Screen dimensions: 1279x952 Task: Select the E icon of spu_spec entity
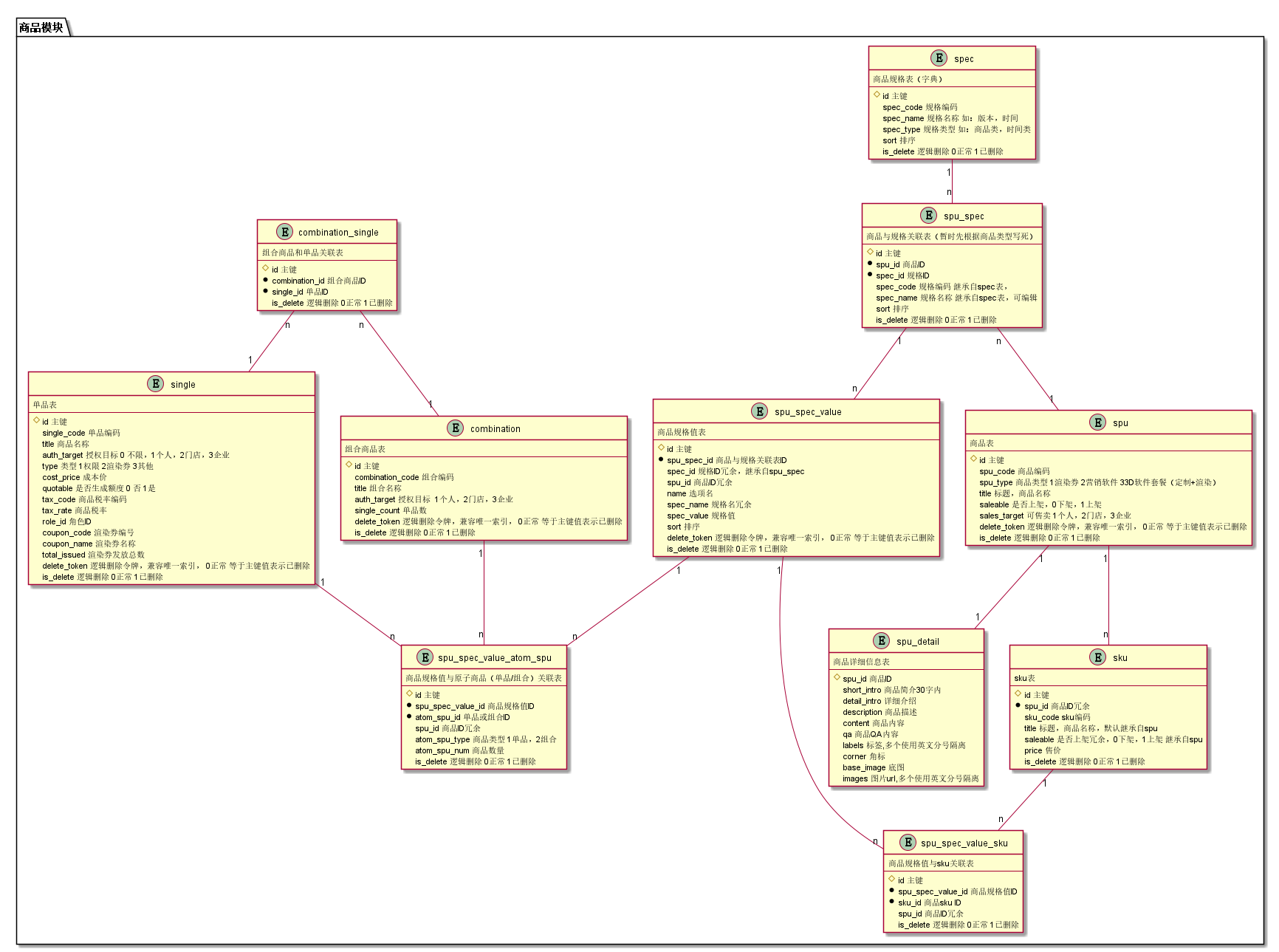[927, 216]
